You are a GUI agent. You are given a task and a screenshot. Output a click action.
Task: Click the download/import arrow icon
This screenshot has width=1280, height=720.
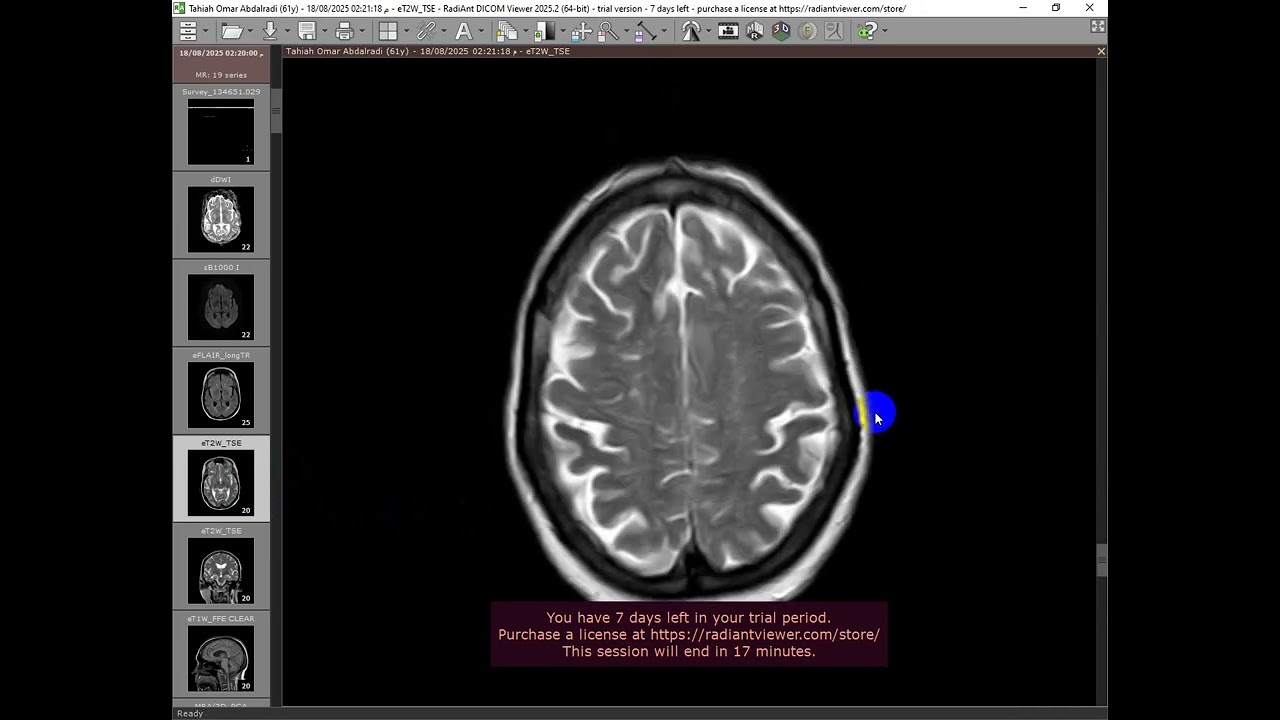270,31
